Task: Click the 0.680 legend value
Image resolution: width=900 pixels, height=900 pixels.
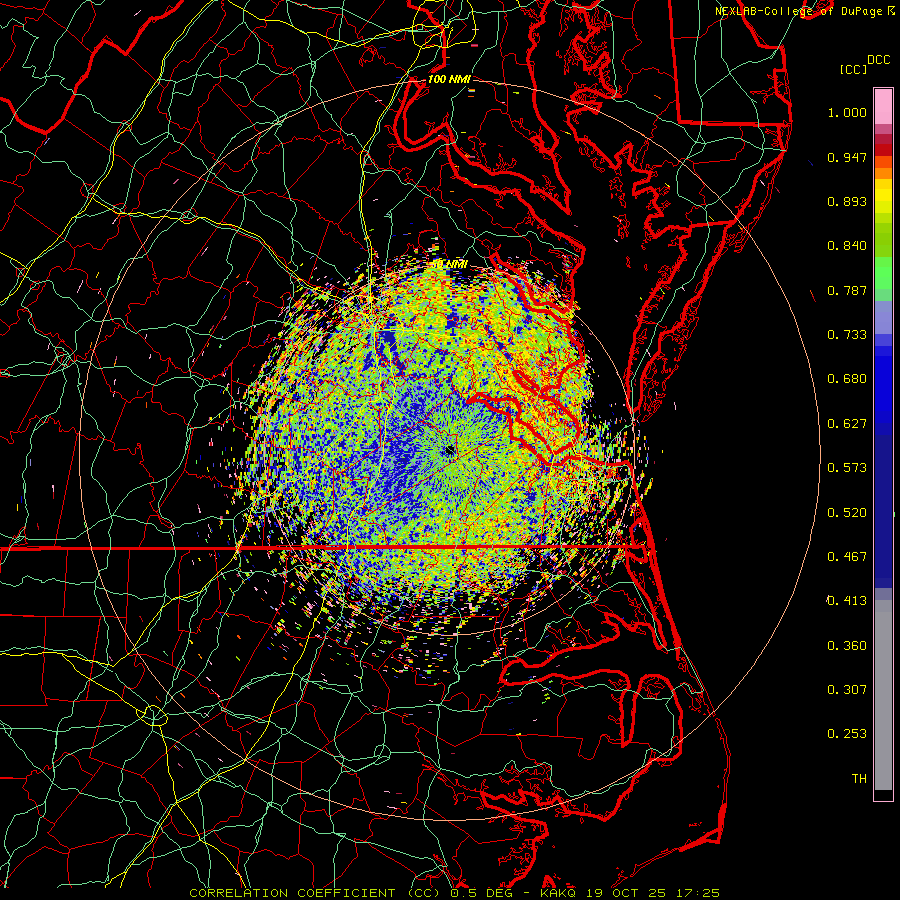Action: [847, 379]
